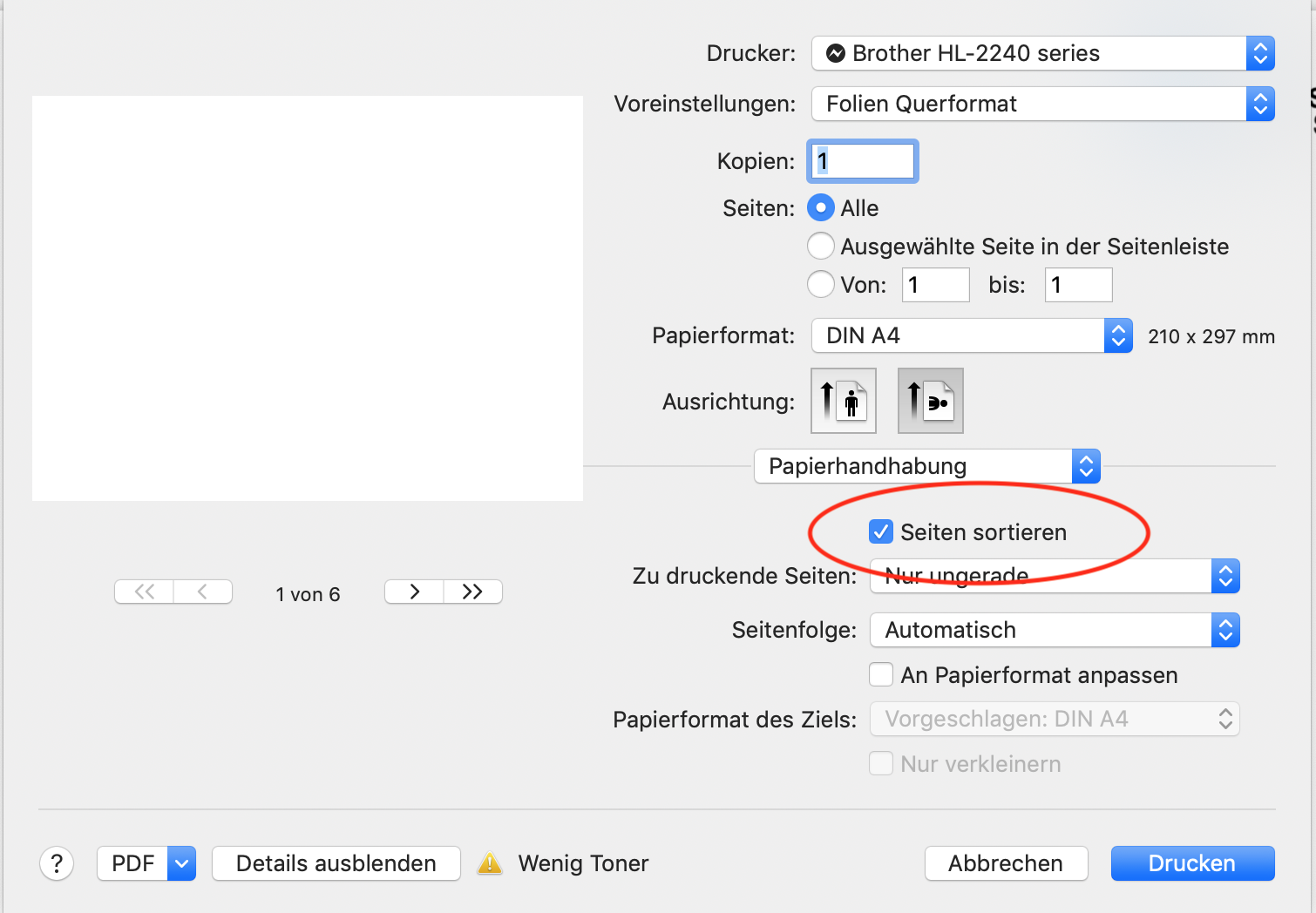1316x913 pixels.
Task: Select portrait orientation icon
Action: 844,401
